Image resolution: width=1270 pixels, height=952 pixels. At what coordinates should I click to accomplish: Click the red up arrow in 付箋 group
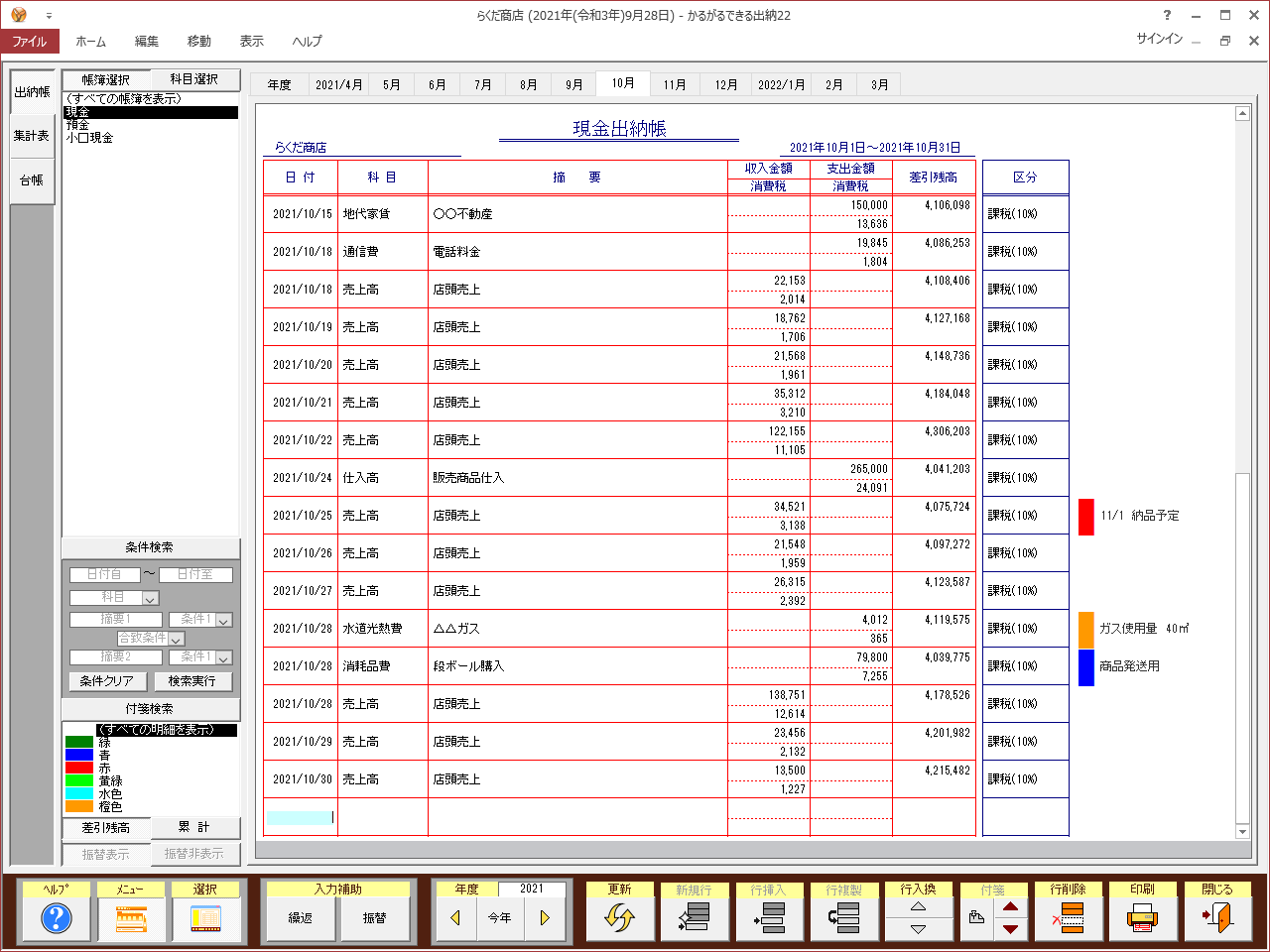coord(1010,907)
